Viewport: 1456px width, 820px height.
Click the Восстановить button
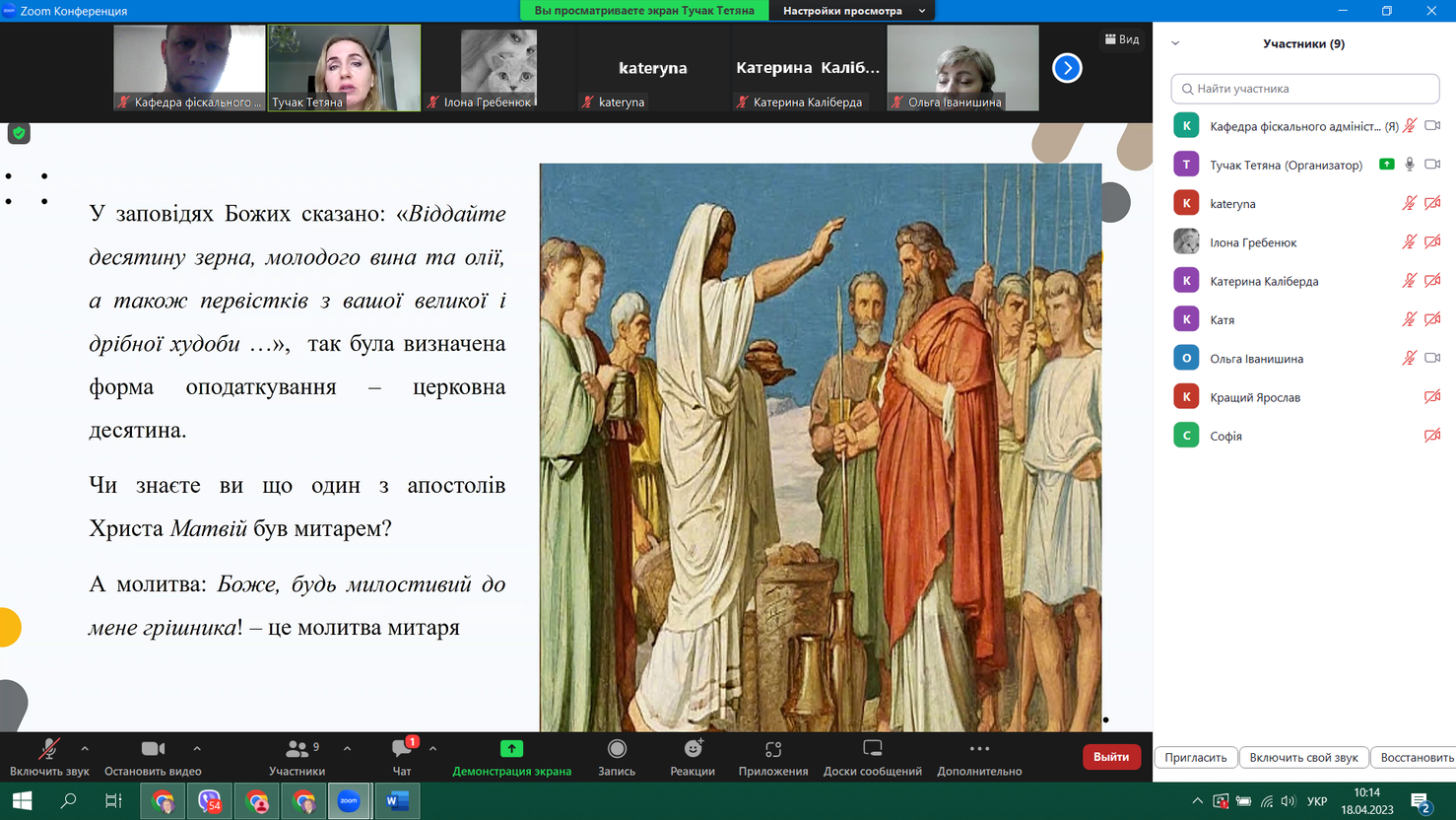[1415, 757]
